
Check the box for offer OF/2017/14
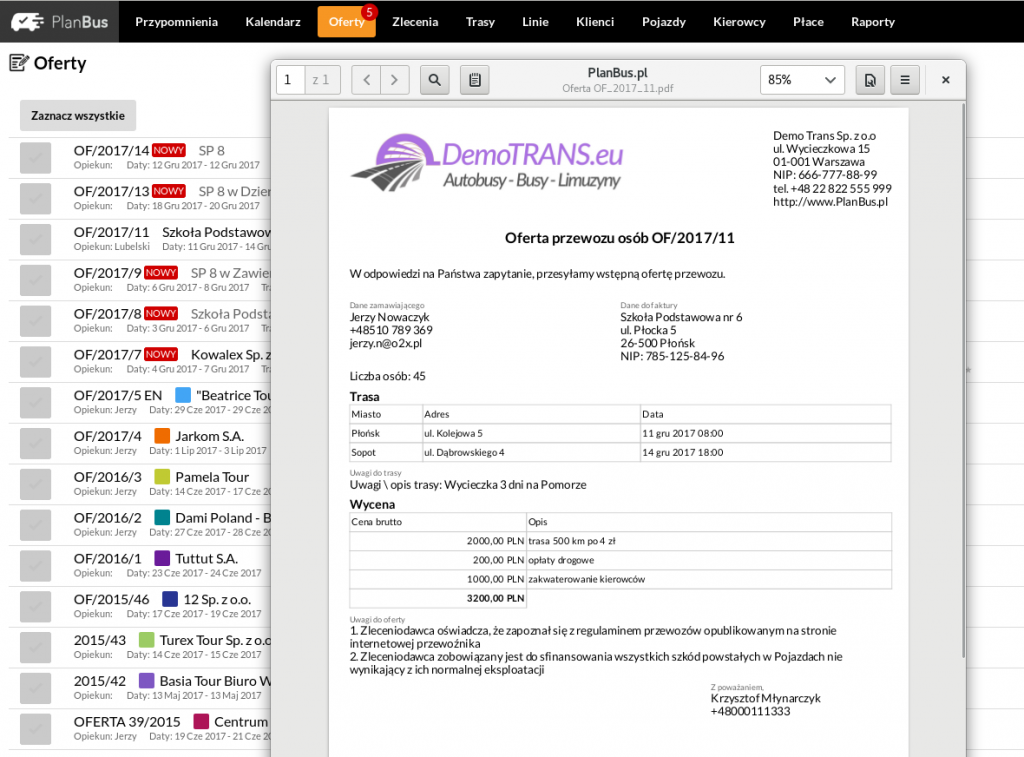[36, 158]
